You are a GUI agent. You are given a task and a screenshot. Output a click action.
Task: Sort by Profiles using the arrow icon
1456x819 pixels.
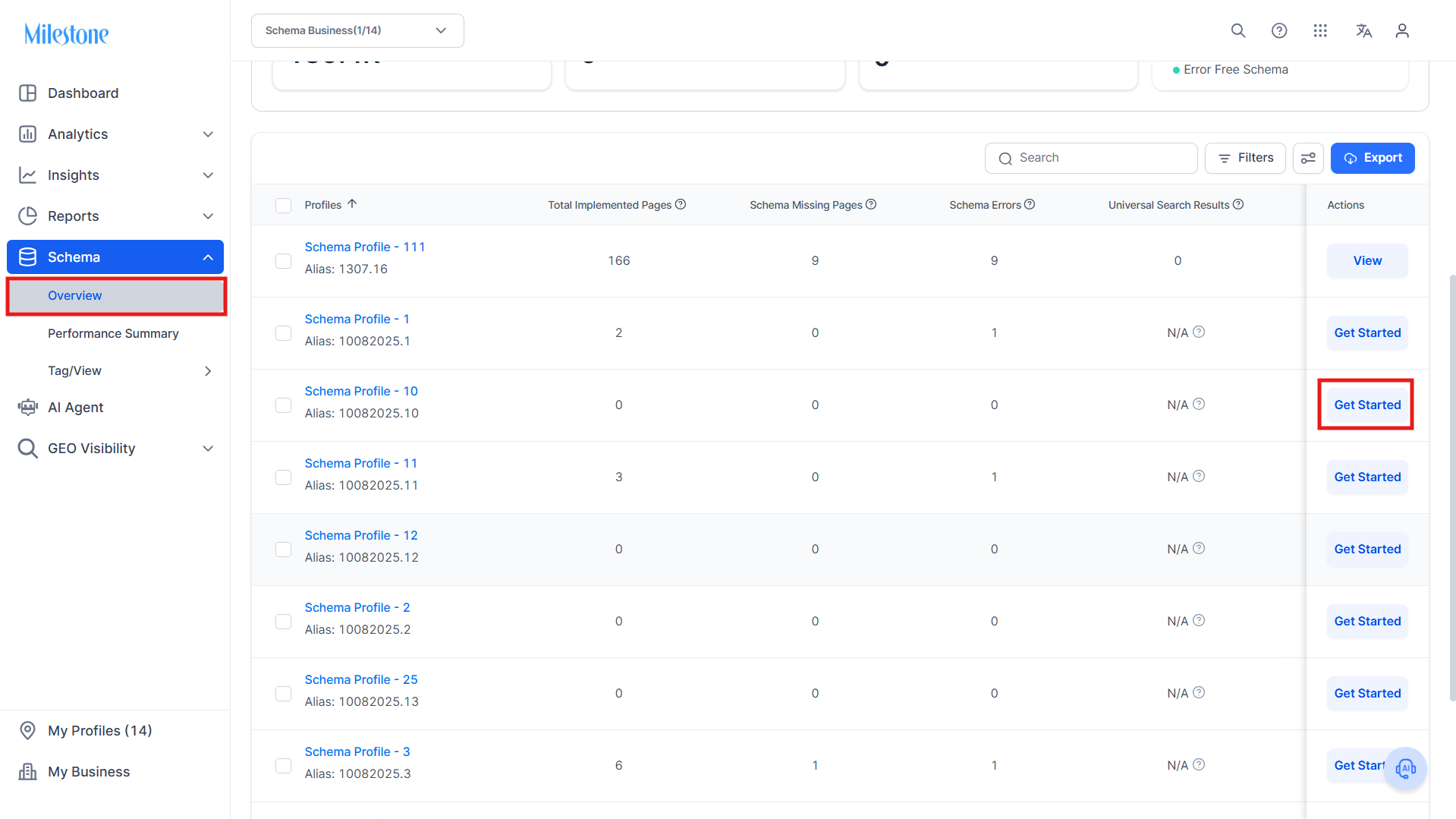point(352,203)
